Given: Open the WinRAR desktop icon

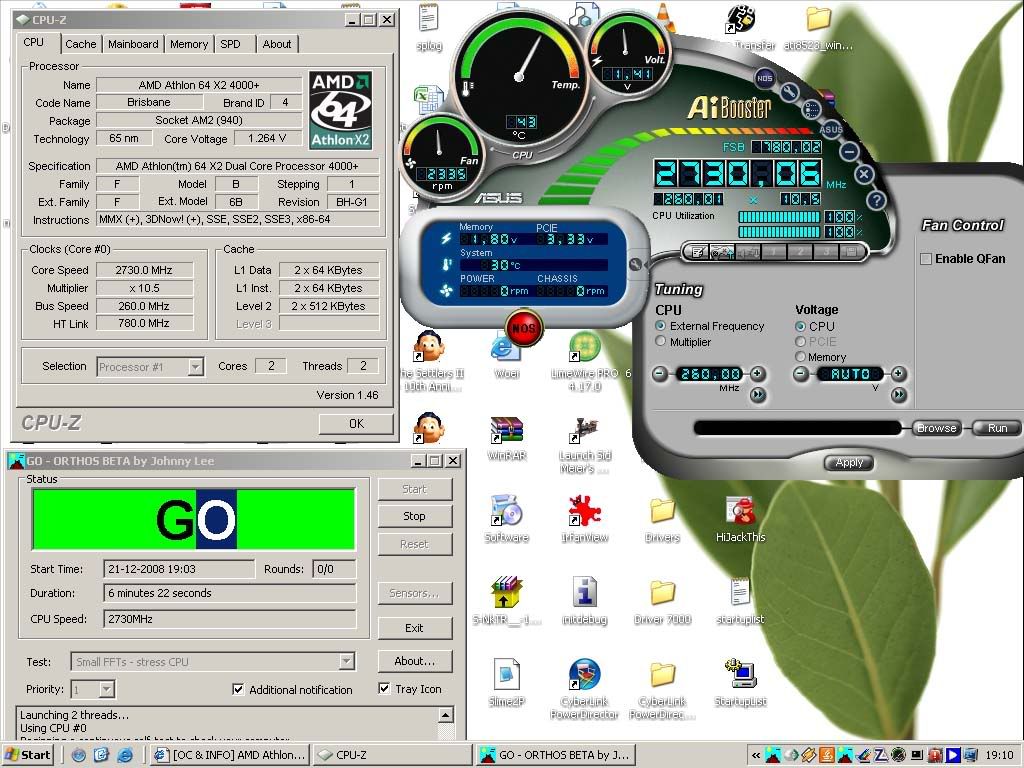Looking at the screenshot, I should [x=507, y=438].
